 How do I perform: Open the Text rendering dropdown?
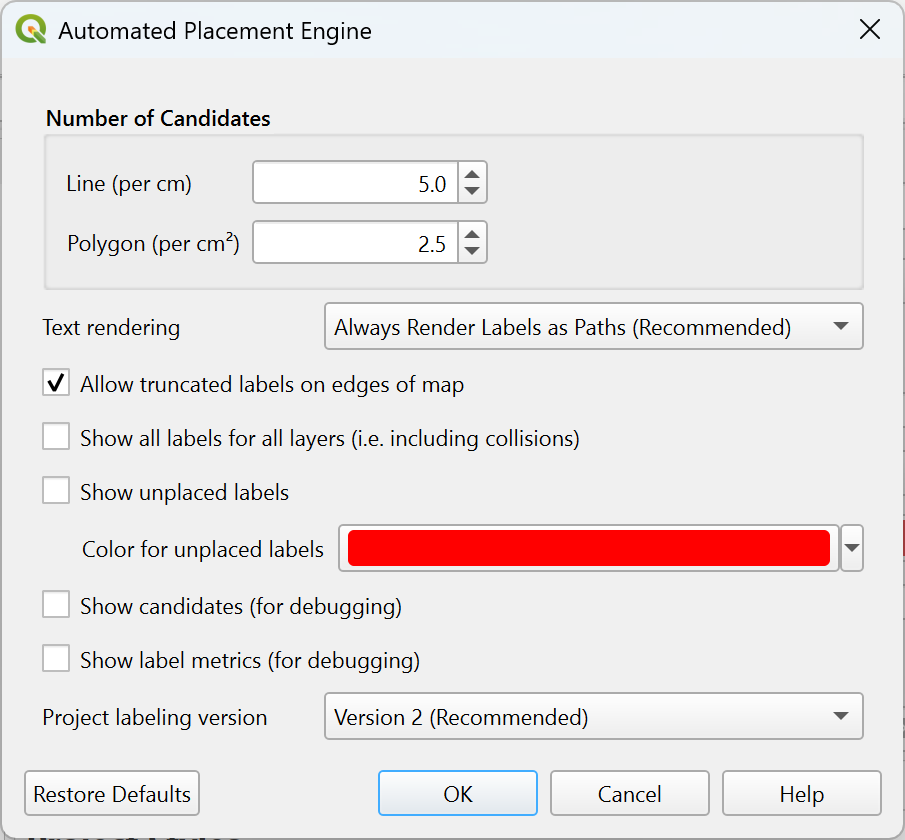tap(594, 327)
